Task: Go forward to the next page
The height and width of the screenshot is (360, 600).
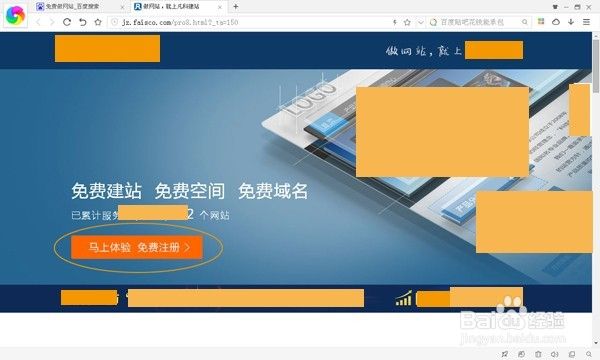Action: pos(52,22)
